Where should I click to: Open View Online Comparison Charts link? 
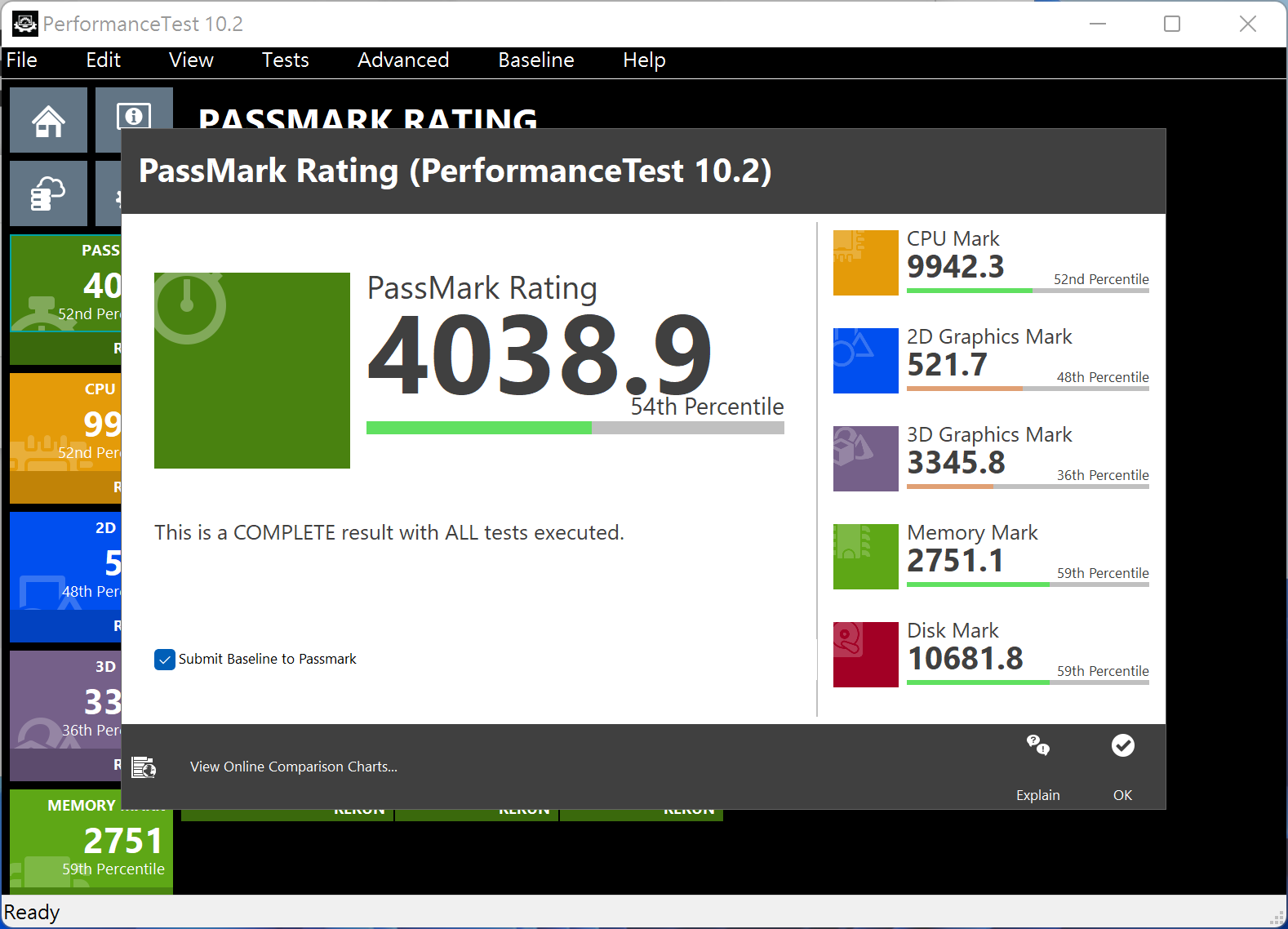coord(293,767)
